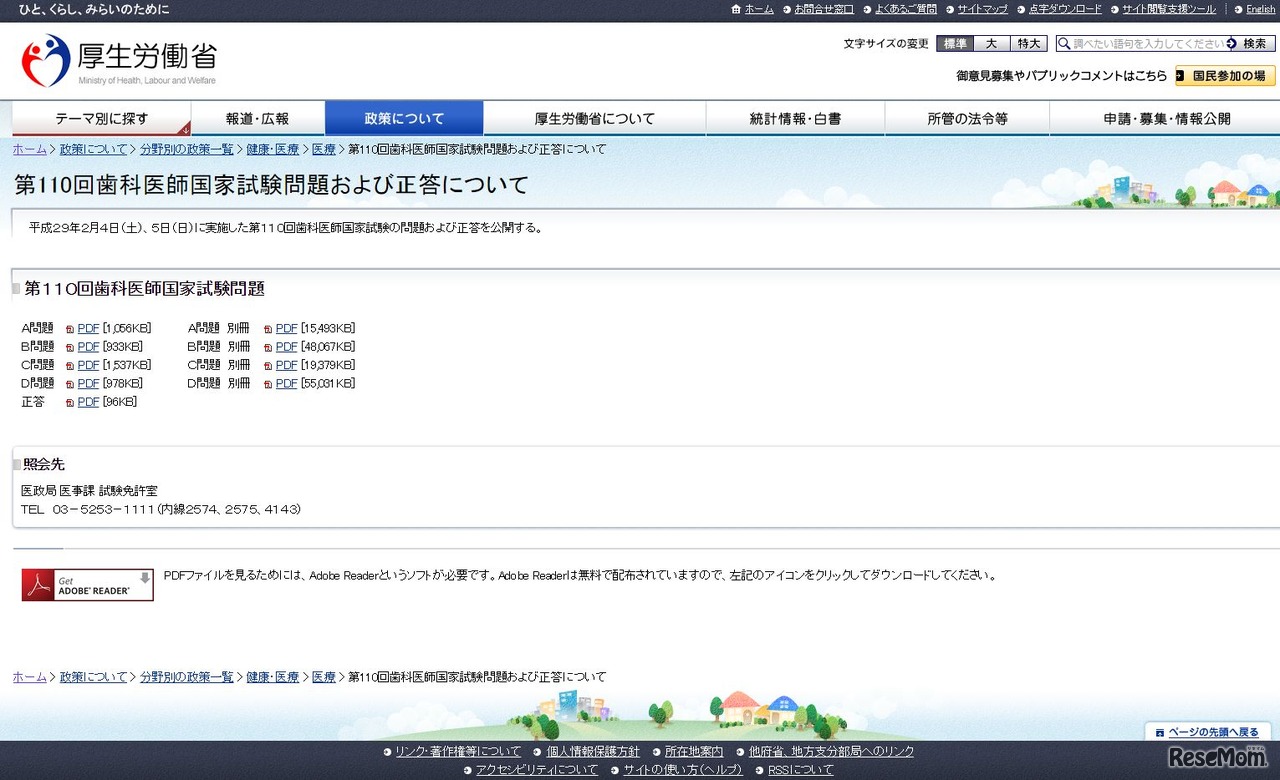Select the 標準 text size option

pyautogui.click(x=954, y=43)
